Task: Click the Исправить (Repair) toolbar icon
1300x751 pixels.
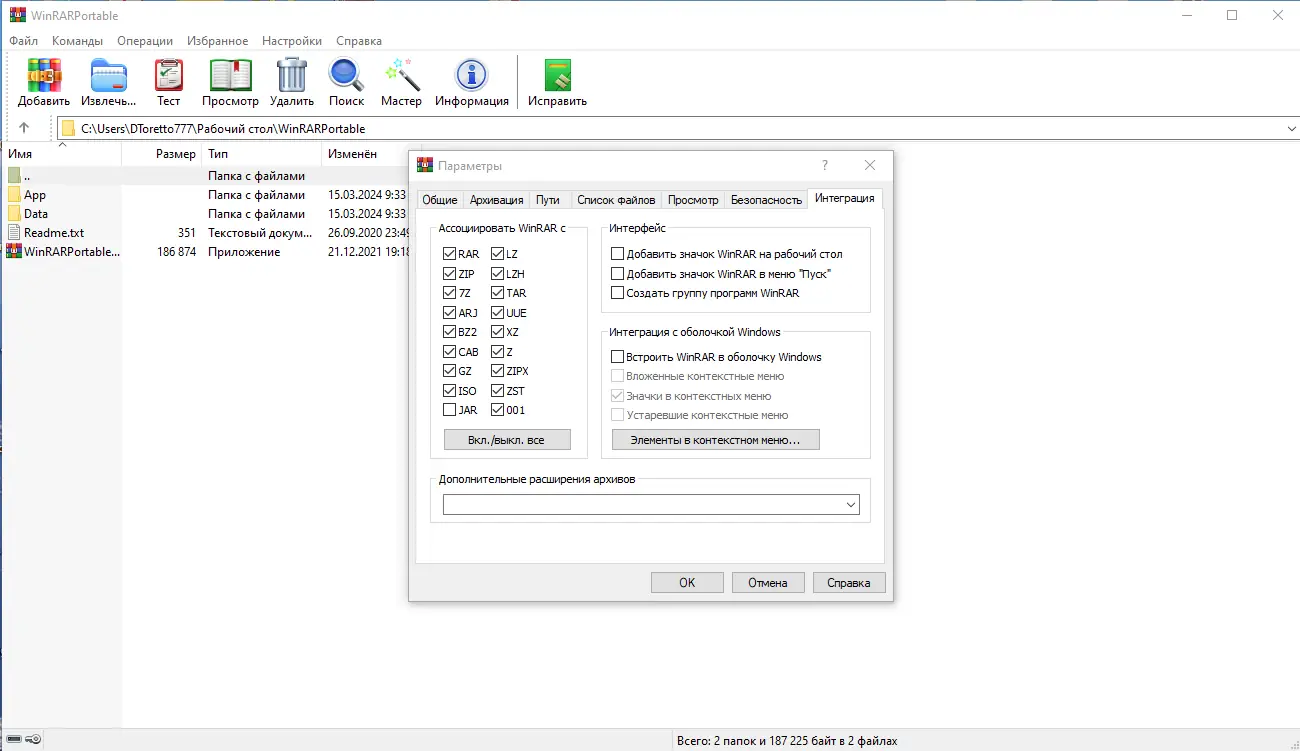Action: tap(557, 75)
